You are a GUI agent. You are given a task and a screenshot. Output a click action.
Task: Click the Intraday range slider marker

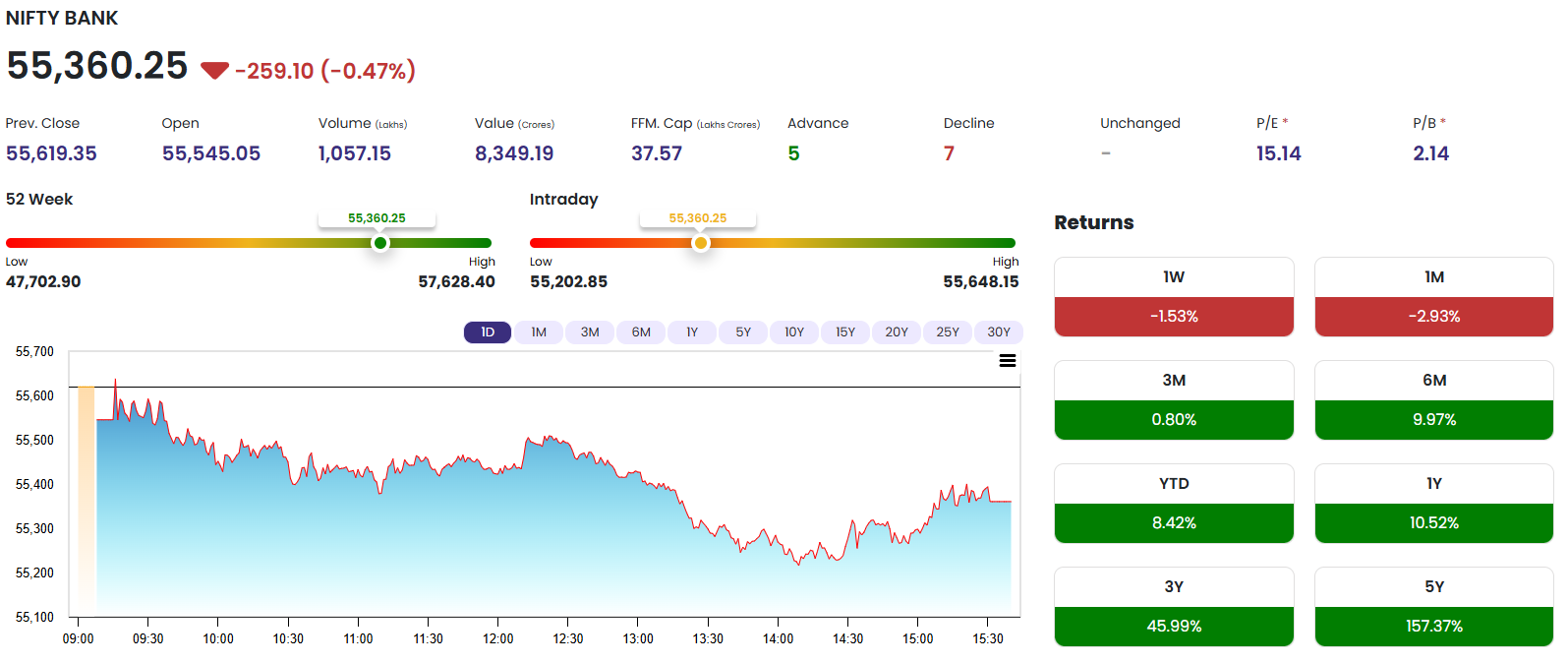701,243
